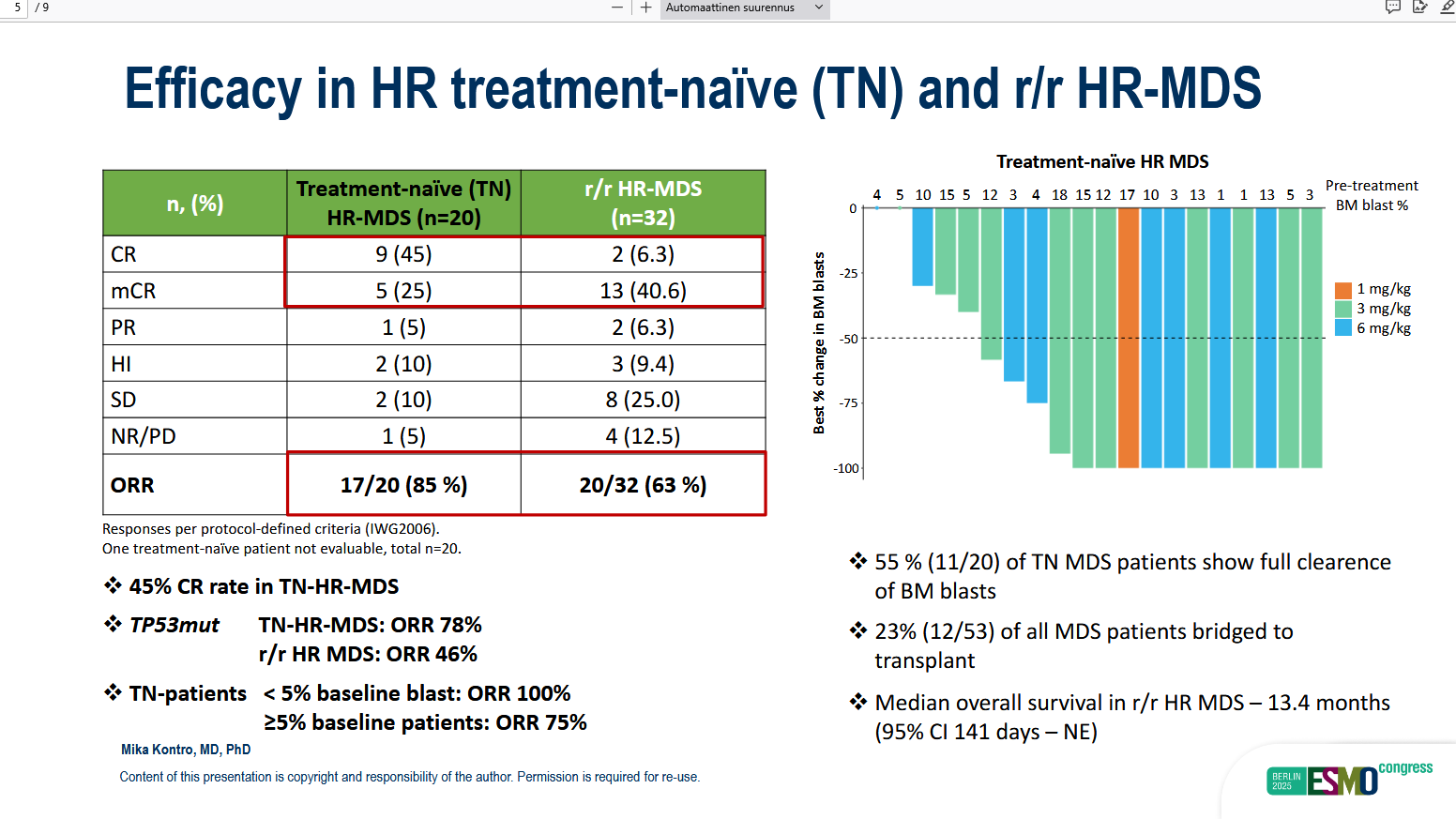1456x819 pixels.
Task: Click the blue 6 mg/kg legend swatch
Action: click(x=1343, y=328)
